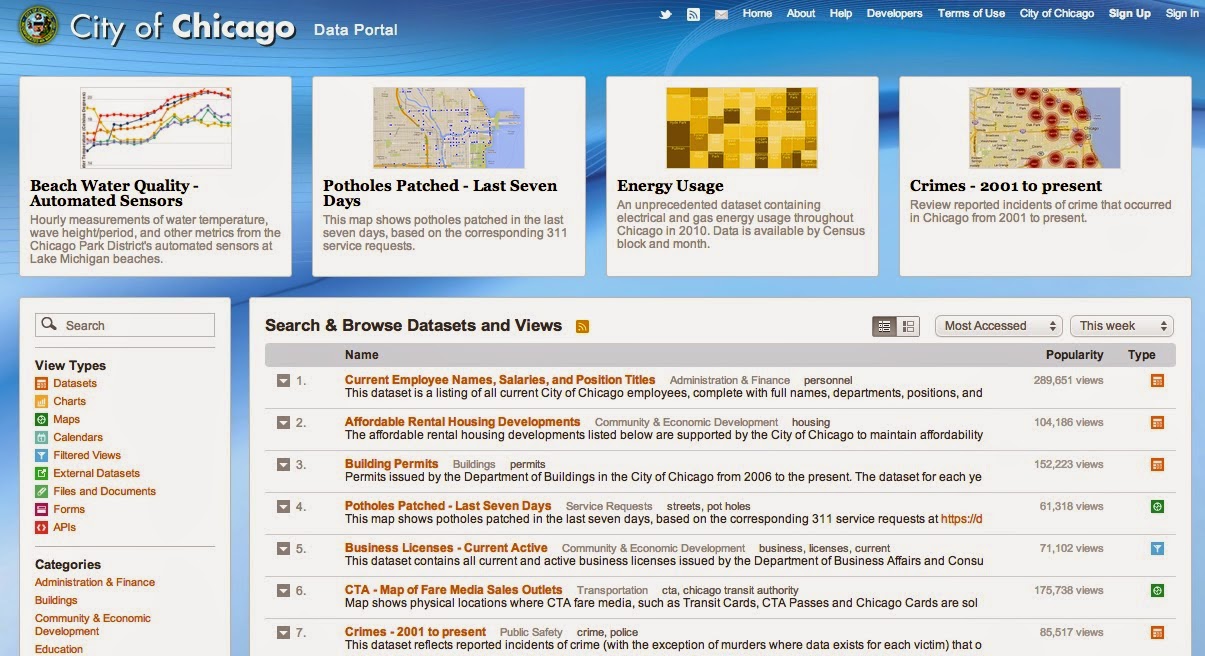Click dataset type icon for Affordable Rental Housing row
Image resolution: width=1205 pixels, height=656 pixels.
tap(1157, 423)
